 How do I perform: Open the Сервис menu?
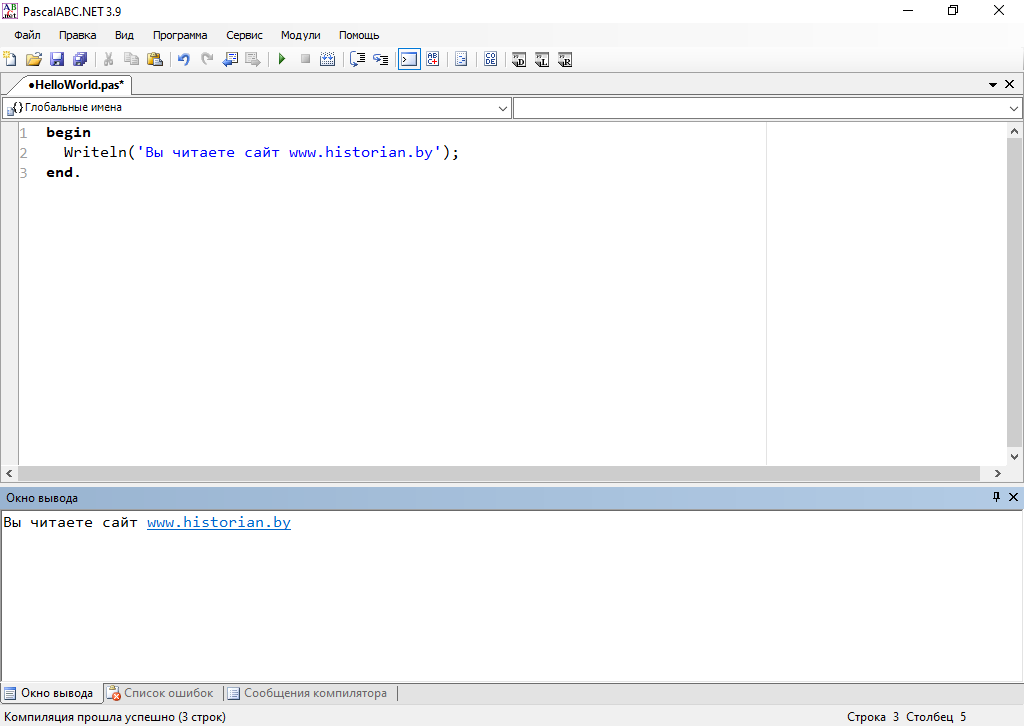pos(244,35)
